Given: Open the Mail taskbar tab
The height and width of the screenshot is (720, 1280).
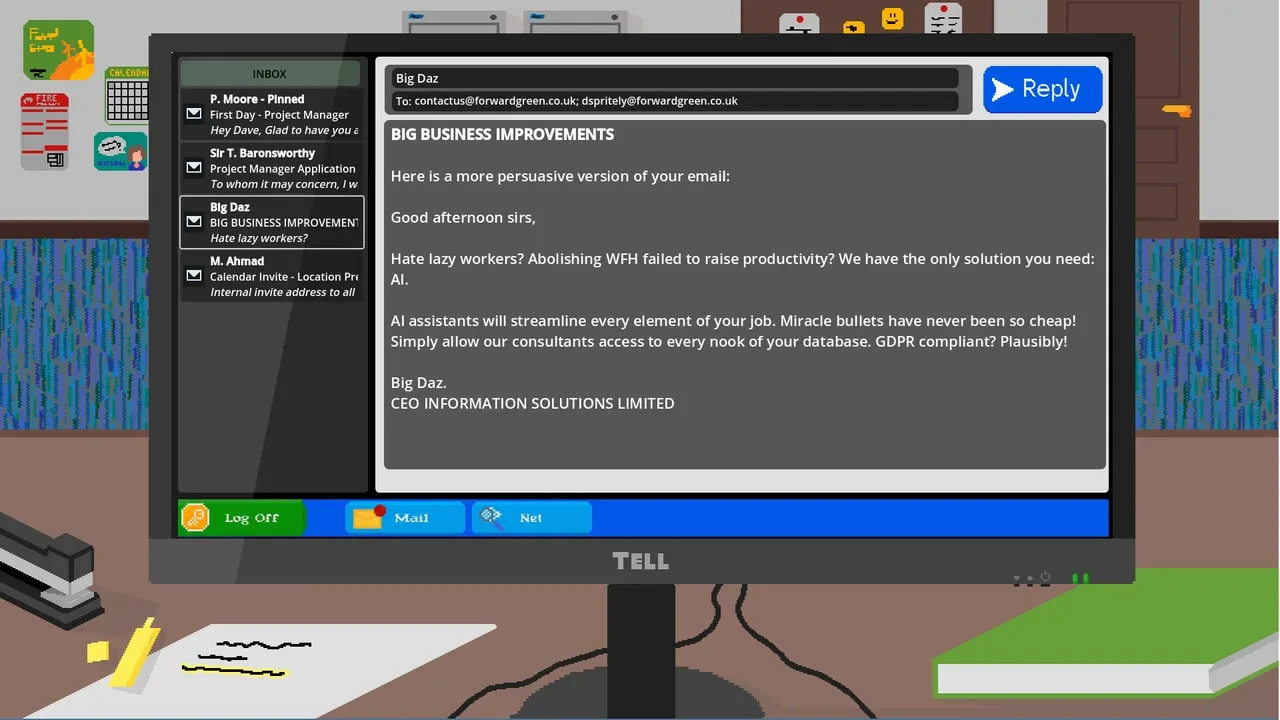Looking at the screenshot, I should coord(405,517).
